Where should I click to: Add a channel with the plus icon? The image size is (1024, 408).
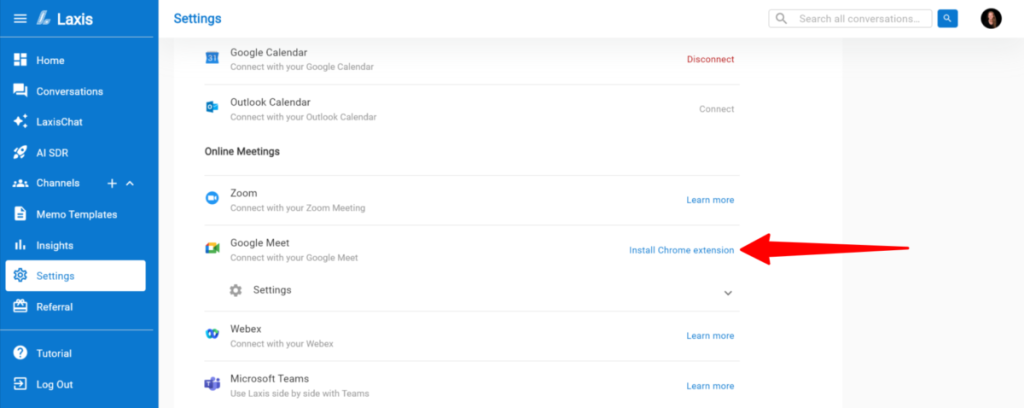click(x=112, y=183)
